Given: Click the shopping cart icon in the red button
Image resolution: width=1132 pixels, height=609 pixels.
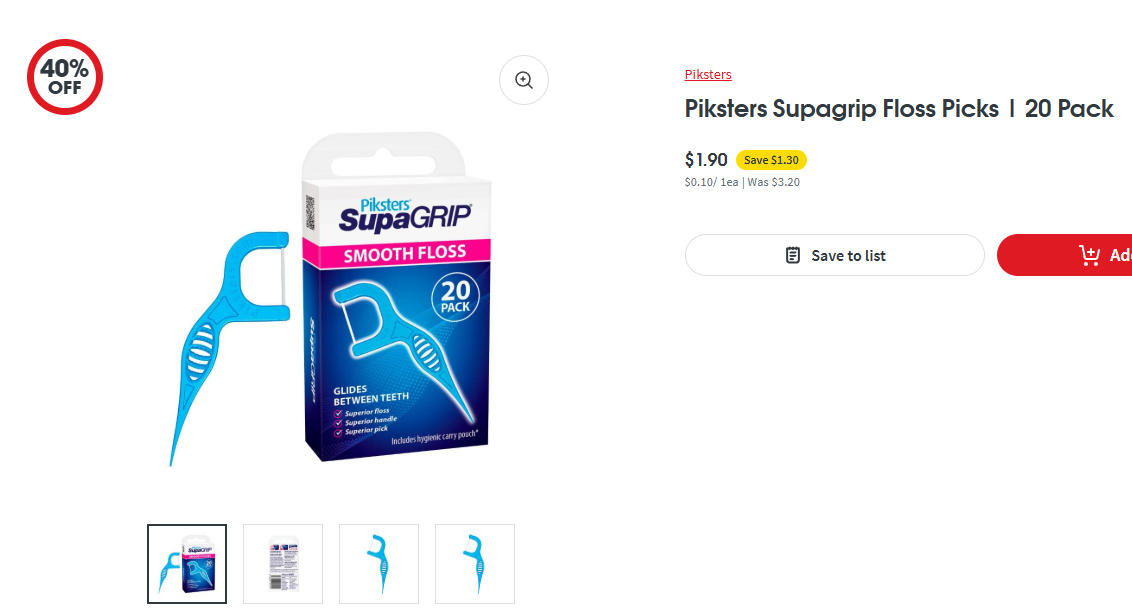Looking at the screenshot, I should click(x=1089, y=255).
